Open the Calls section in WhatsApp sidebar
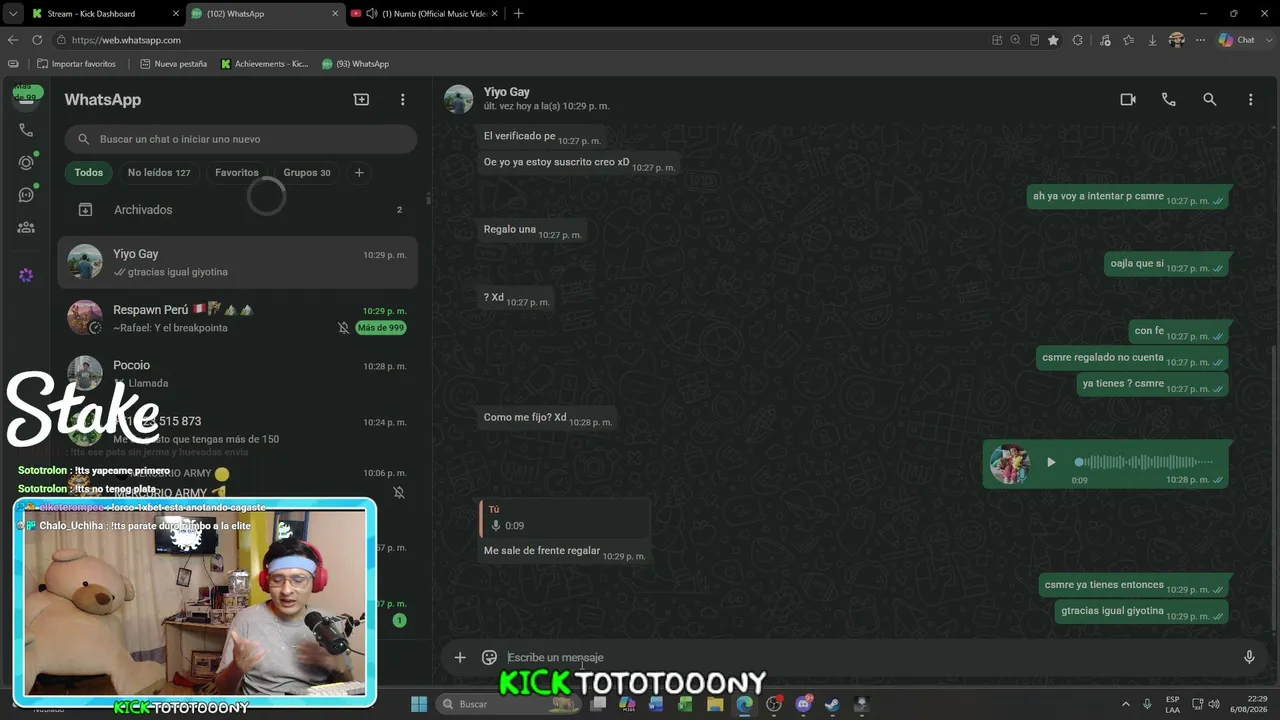 (26, 130)
